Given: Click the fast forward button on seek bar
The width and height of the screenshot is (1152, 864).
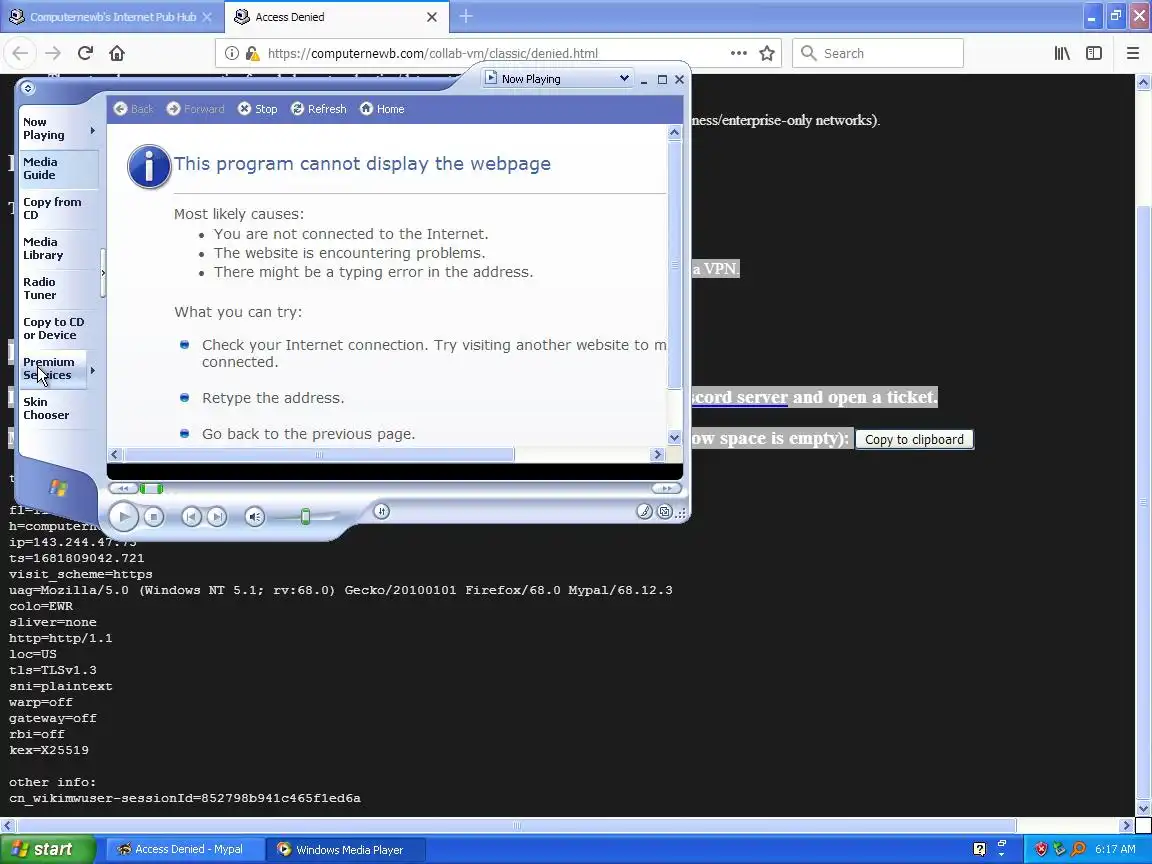Looking at the screenshot, I should point(666,489).
